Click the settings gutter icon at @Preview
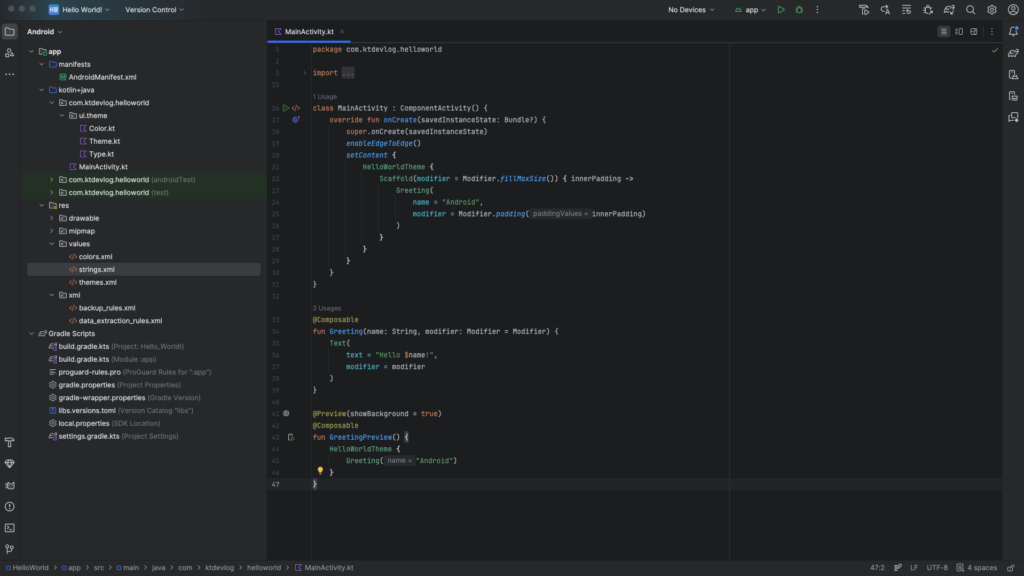Viewport: 1024px width, 576px height. point(286,413)
